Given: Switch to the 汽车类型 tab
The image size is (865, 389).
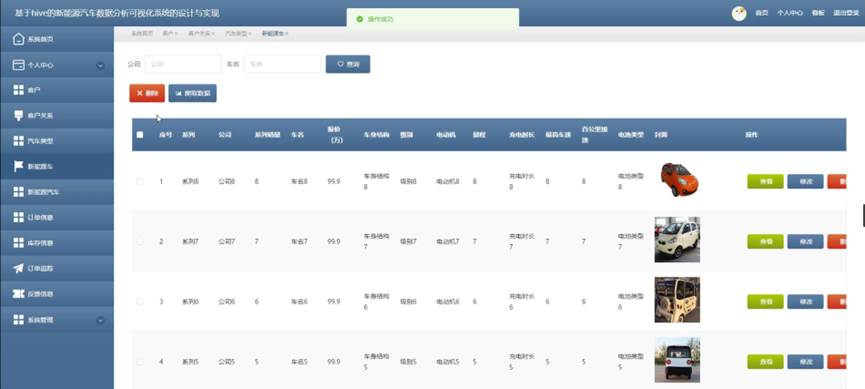Looking at the screenshot, I should pos(236,34).
